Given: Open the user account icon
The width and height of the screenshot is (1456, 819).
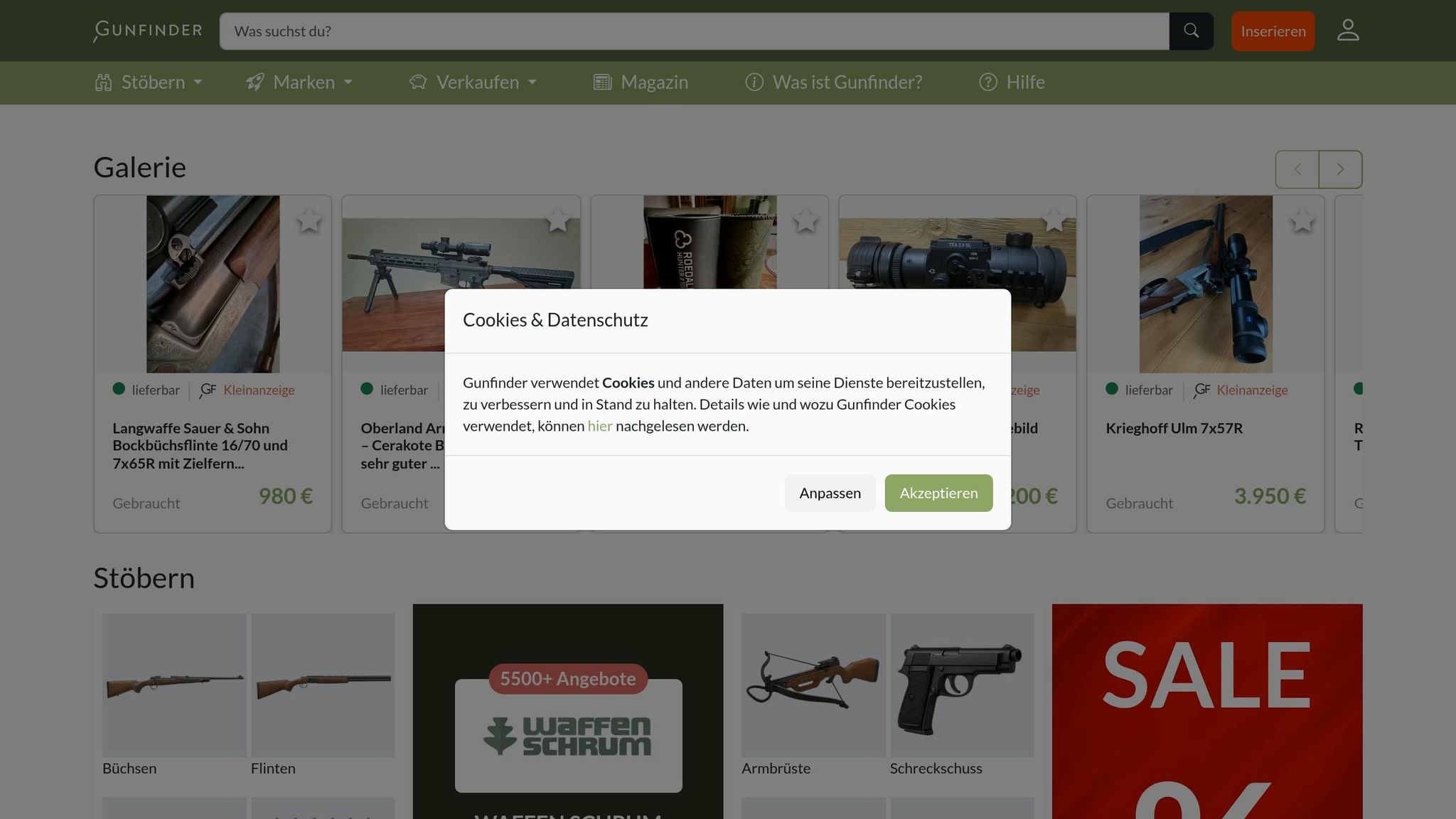Looking at the screenshot, I should [1347, 30].
